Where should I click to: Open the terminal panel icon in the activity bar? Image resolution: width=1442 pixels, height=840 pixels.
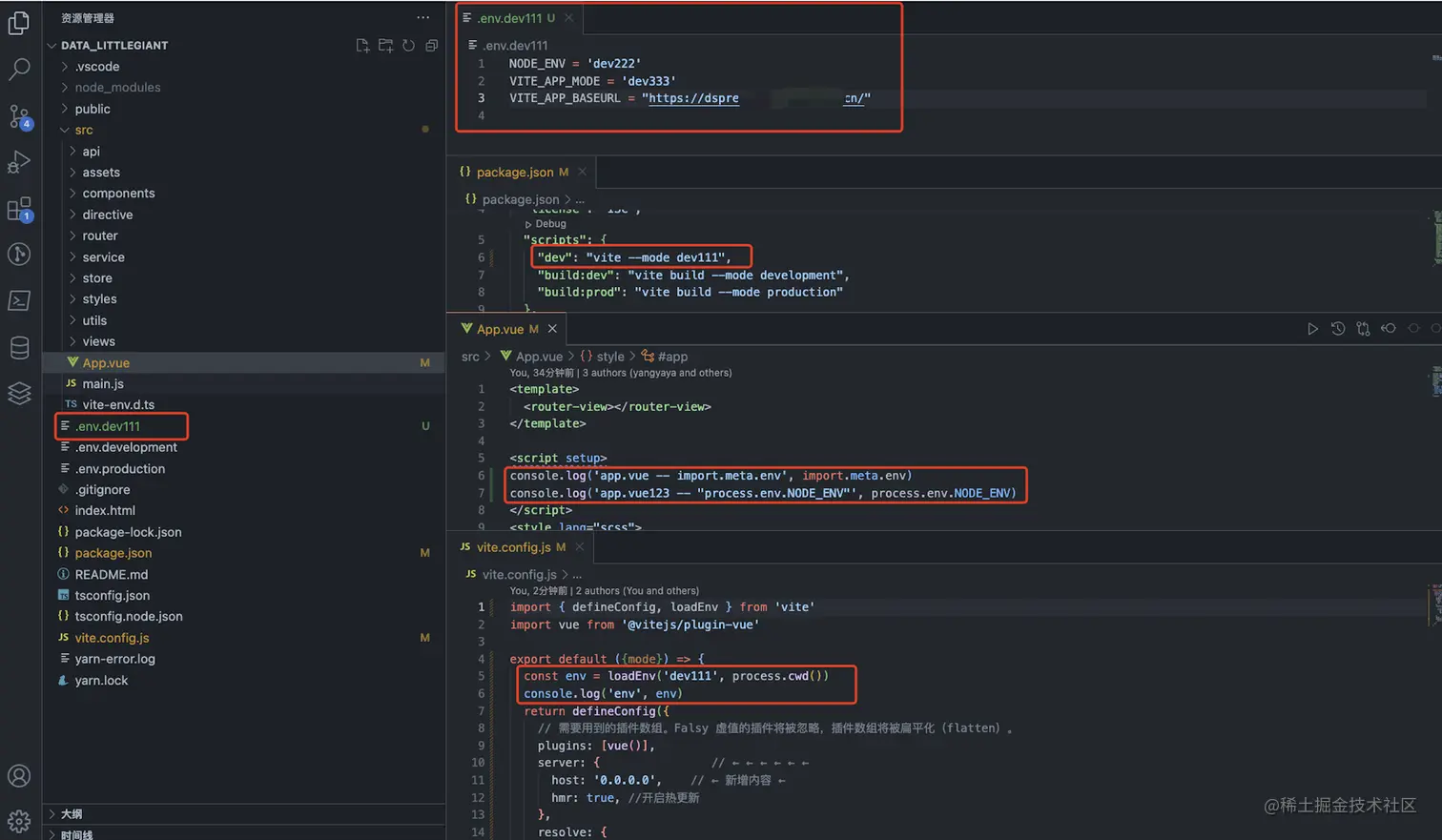click(19, 301)
